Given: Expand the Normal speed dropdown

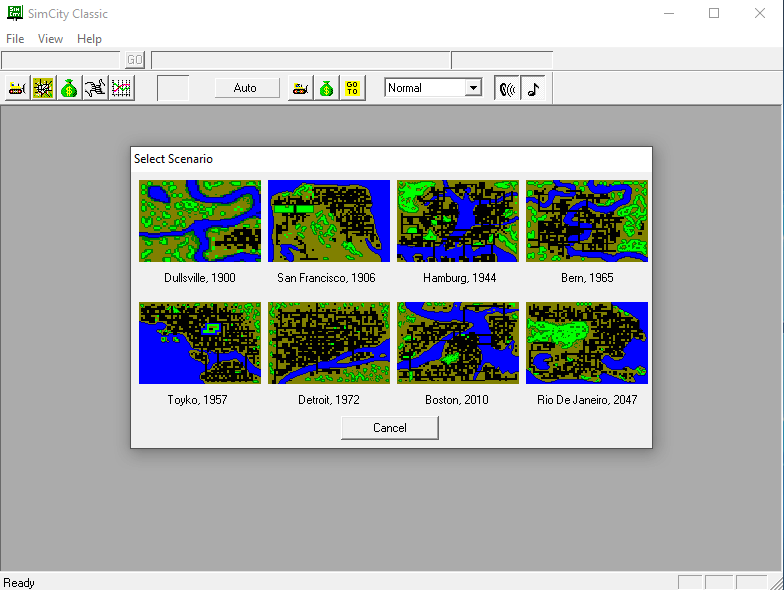Looking at the screenshot, I should tap(473, 88).
